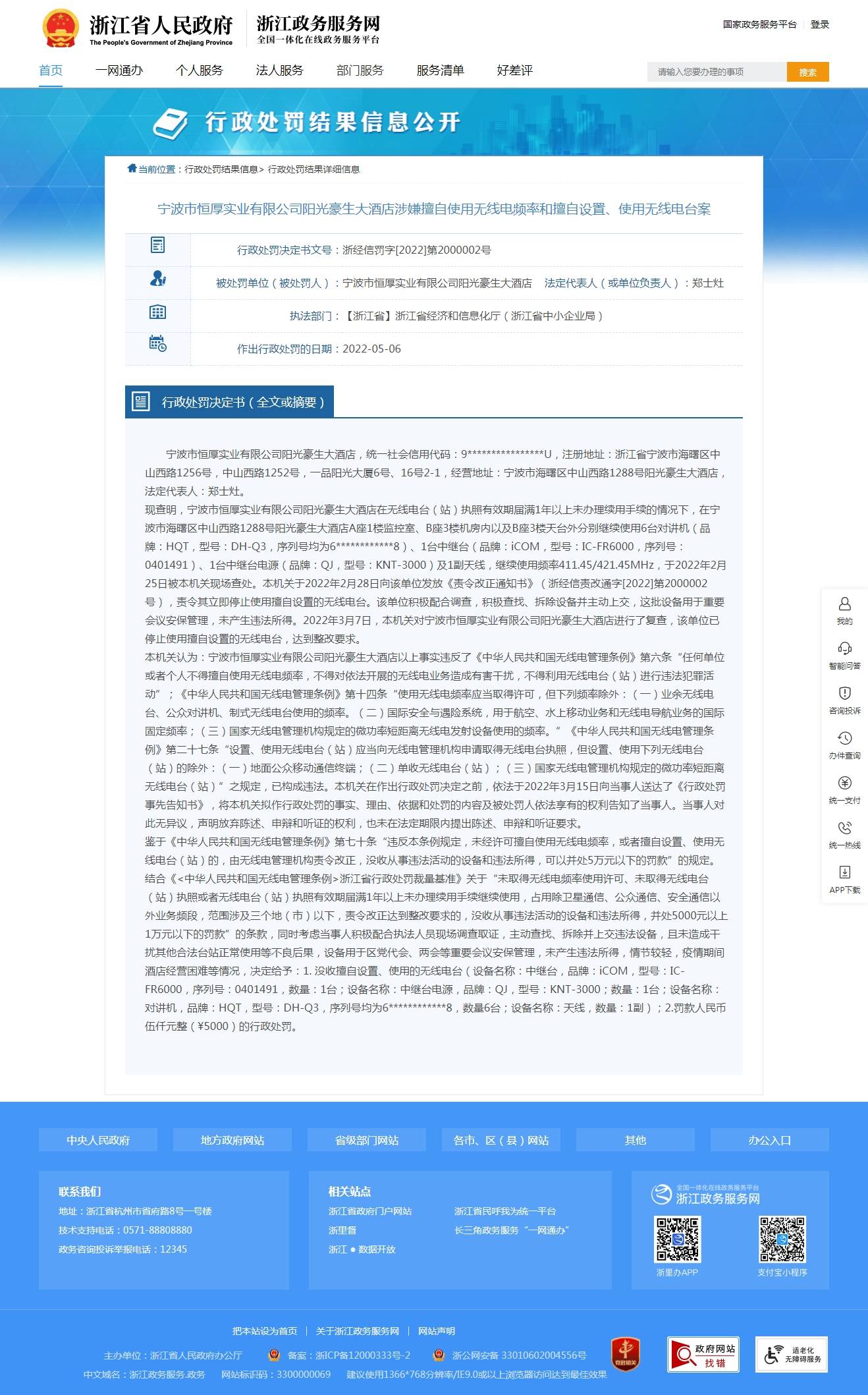Viewport: 868px width, 1395px height.
Task: Open the 个人服务 menu item
Action: coord(200,71)
